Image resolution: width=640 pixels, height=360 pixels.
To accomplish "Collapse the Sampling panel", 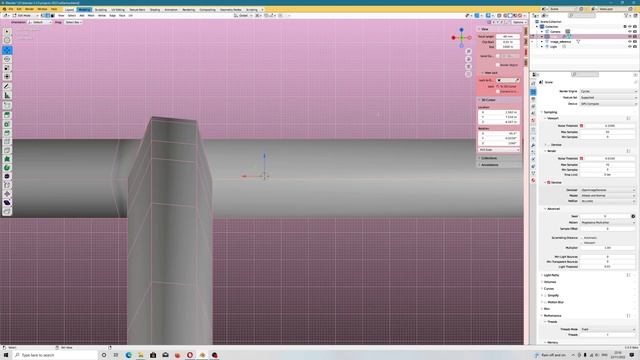I will tap(550, 112).
